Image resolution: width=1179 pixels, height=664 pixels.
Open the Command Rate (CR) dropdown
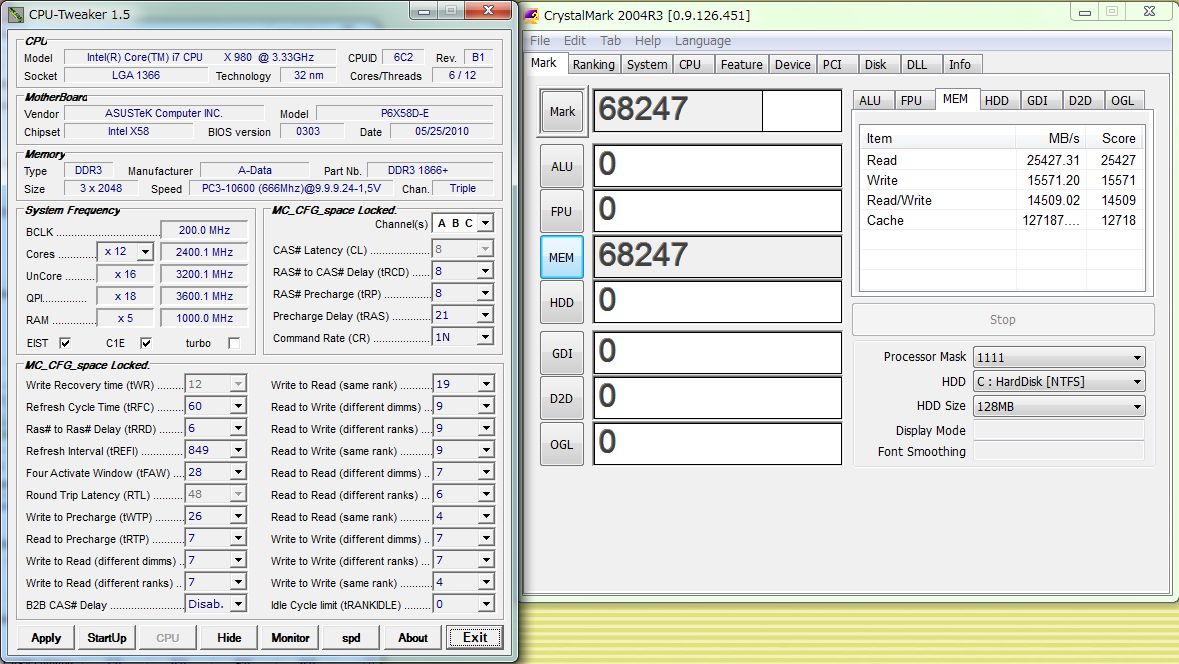[485, 337]
